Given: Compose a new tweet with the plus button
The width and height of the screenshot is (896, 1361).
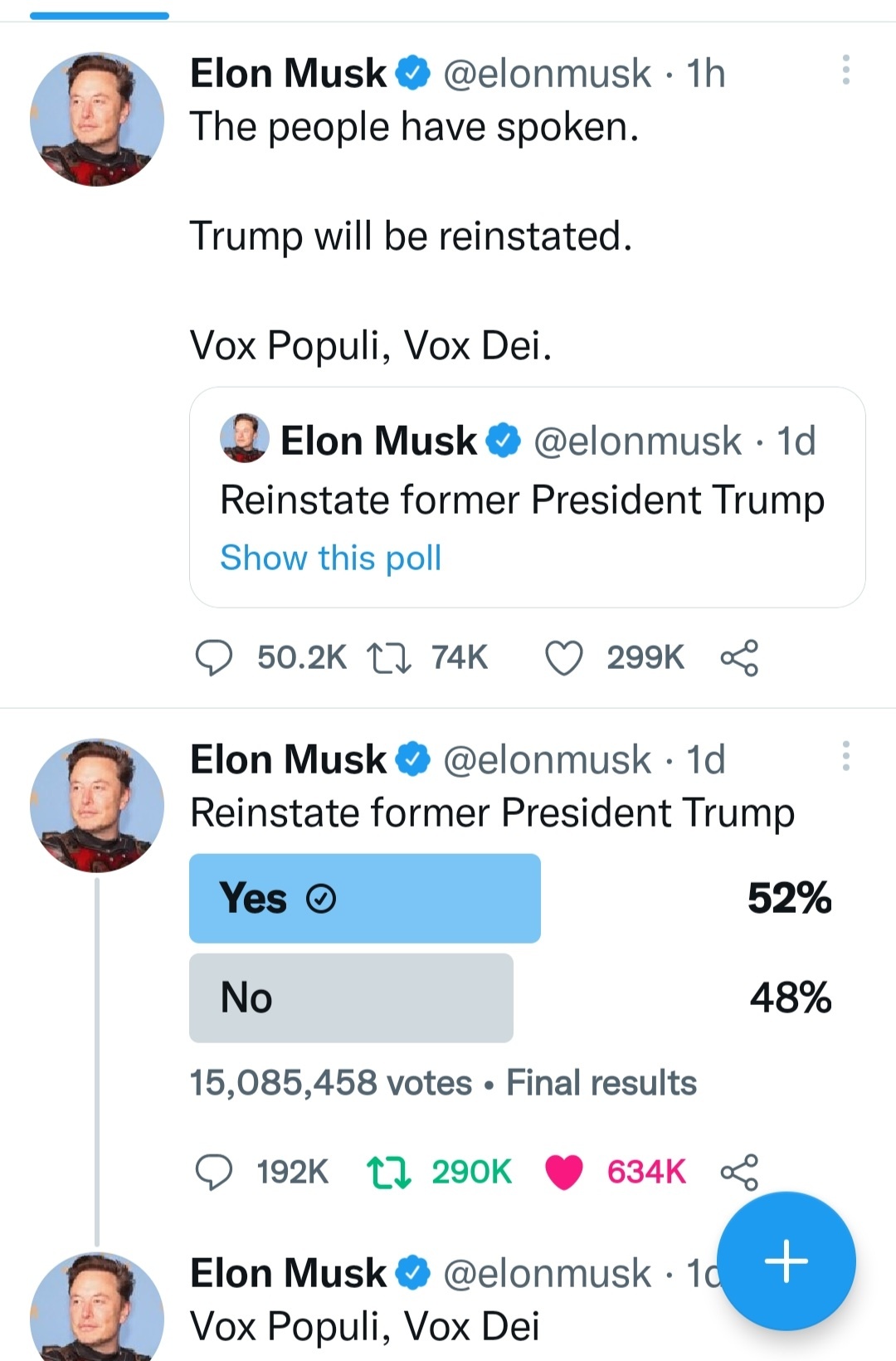Looking at the screenshot, I should [786, 1261].
